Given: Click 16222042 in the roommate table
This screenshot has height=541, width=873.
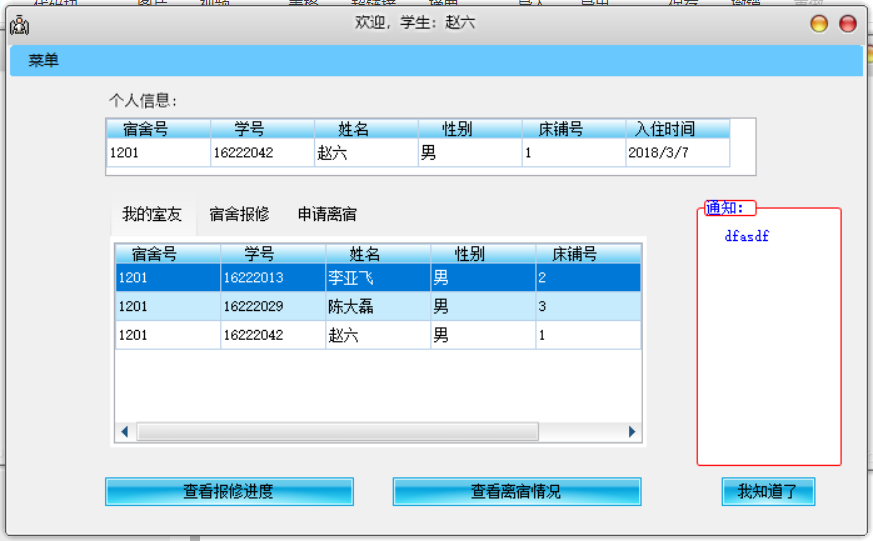Looking at the screenshot, I should (x=273, y=335).
